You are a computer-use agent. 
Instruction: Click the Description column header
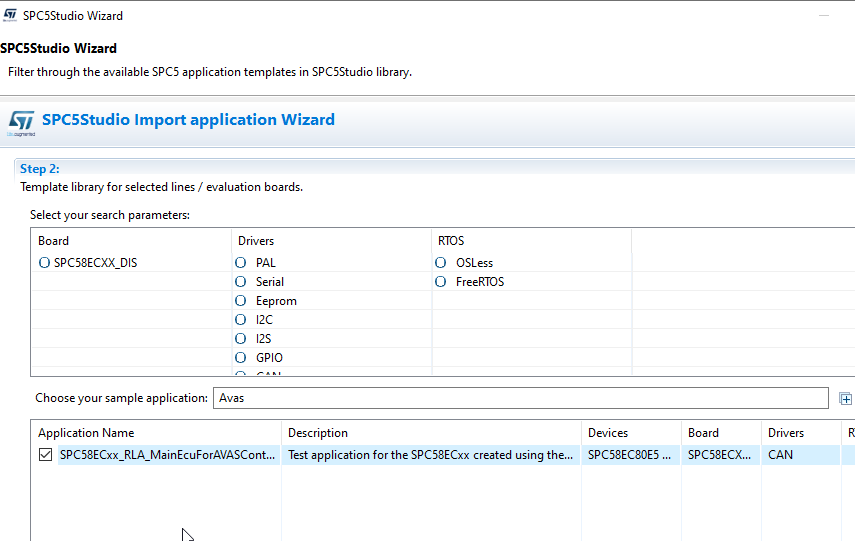(431, 433)
